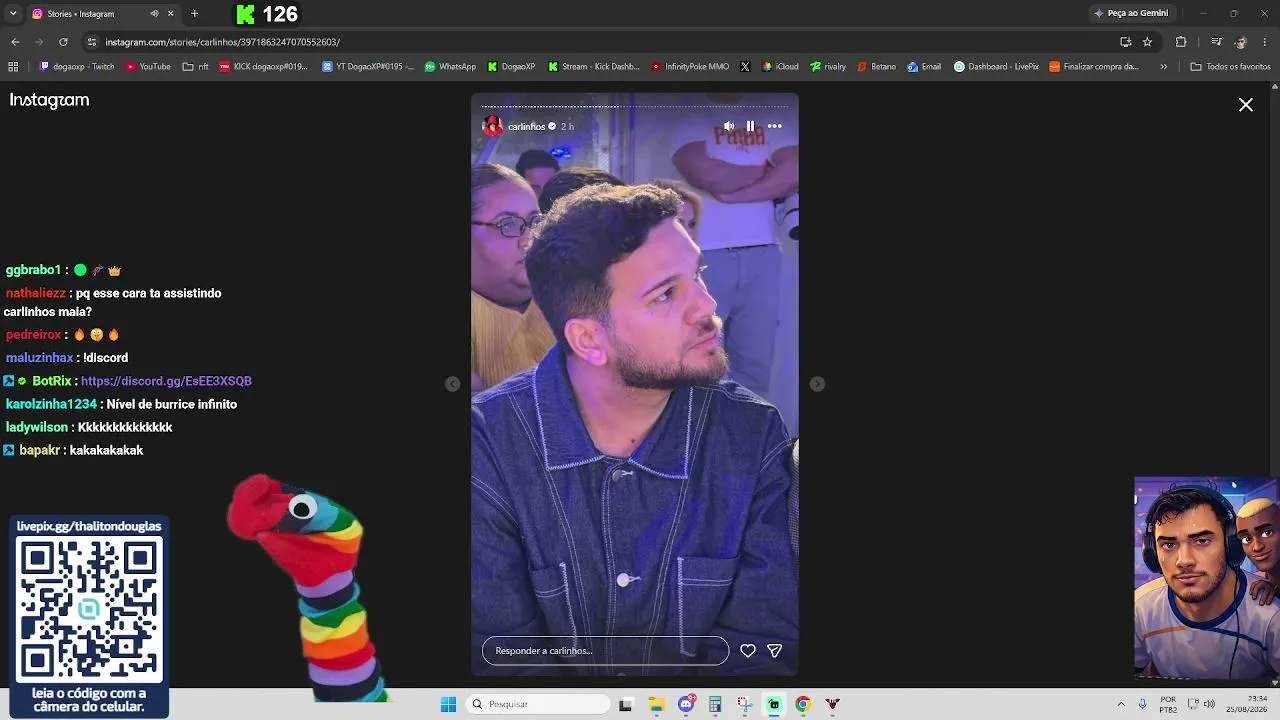Open the iCloud bookmark

tap(780, 67)
